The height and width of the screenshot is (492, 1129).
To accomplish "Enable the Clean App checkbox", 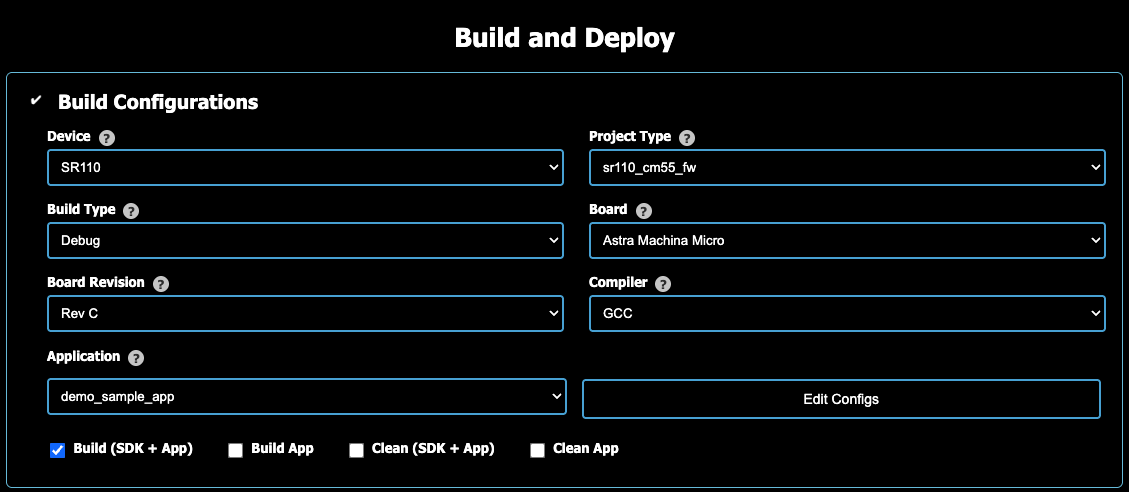I will click(x=537, y=450).
